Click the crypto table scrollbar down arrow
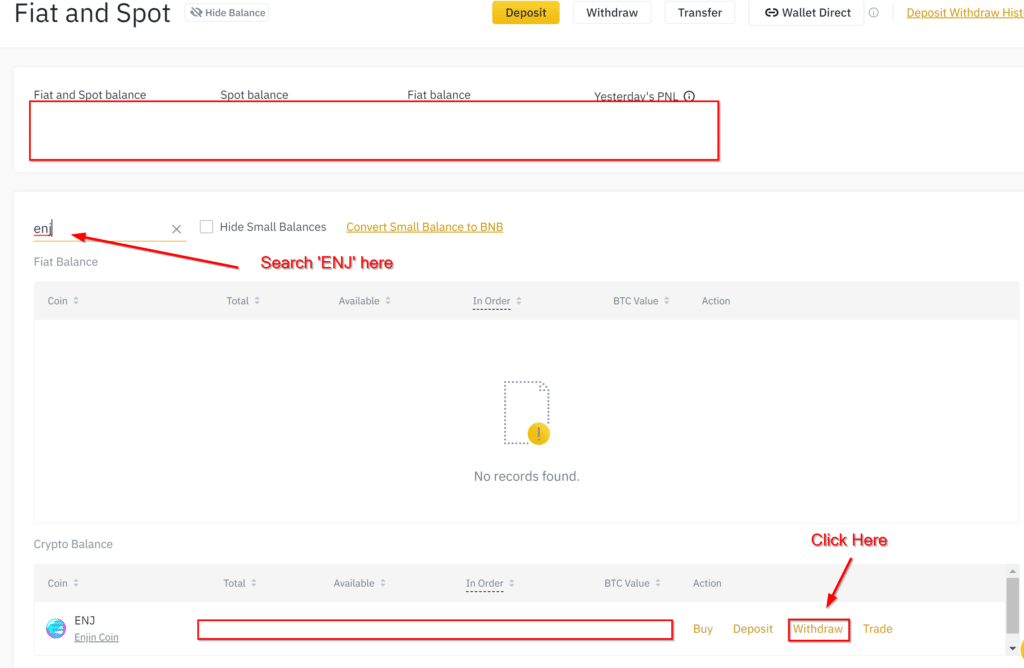The width and height of the screenshot is (1024, 668). (x=1012, y=648)
